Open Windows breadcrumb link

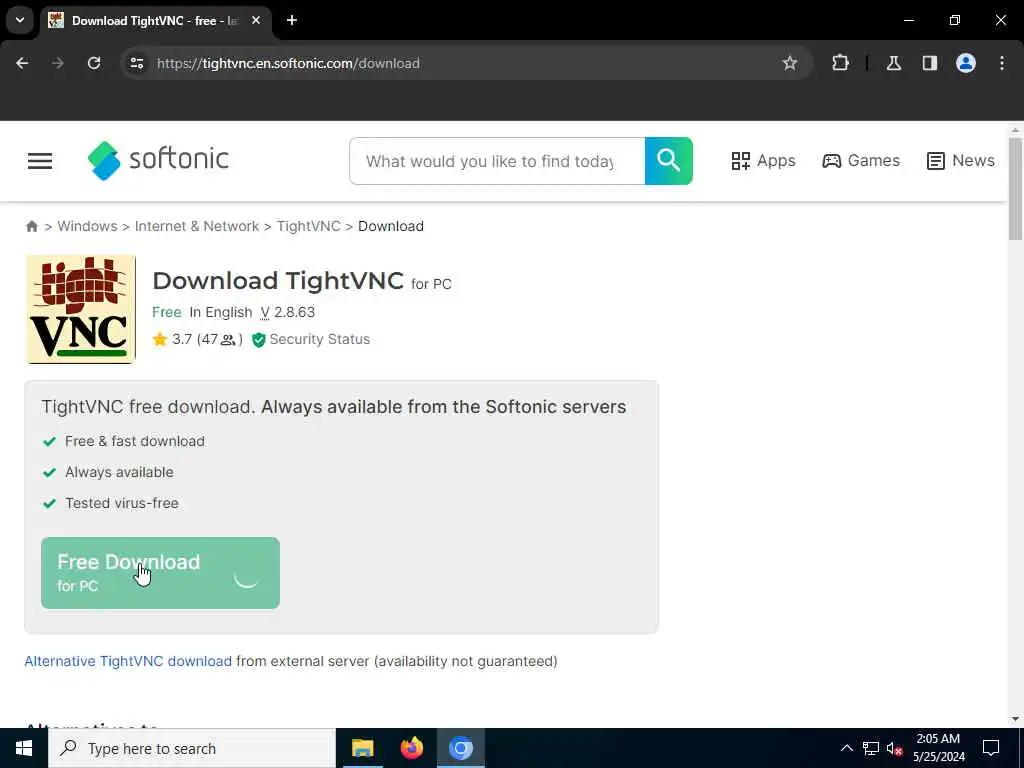[88, 226]
